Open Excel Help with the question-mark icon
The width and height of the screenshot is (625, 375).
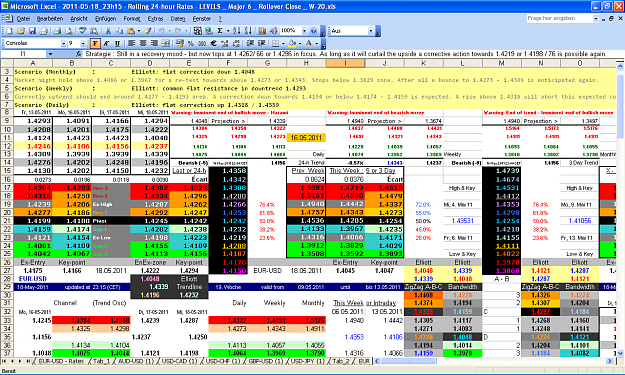[x=313, y=31]
